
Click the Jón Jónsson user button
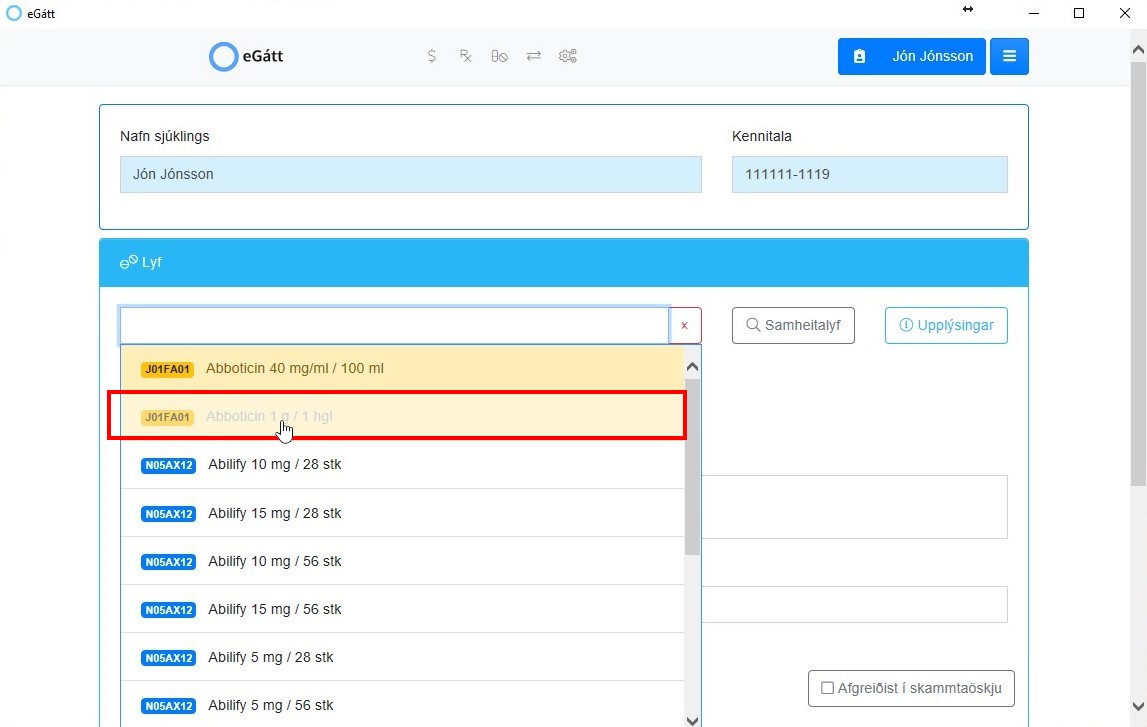[x=911, y=56]
